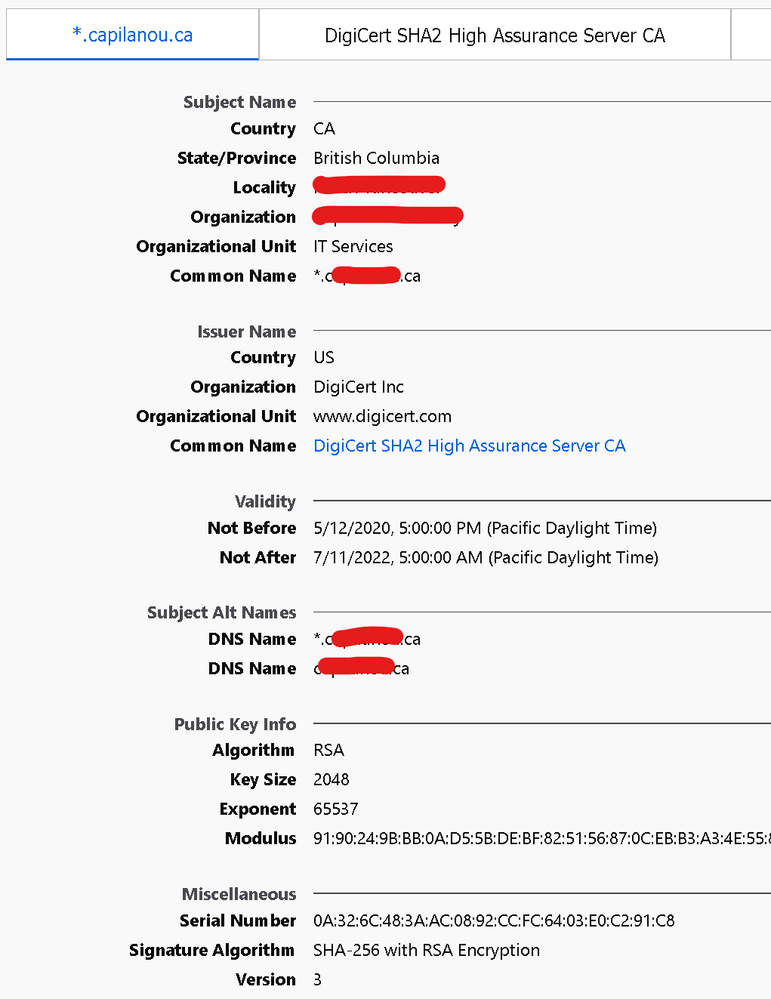Click the Exponent value 65537
This screenshot has height=999, width=771.
click(x=336, y=809)
